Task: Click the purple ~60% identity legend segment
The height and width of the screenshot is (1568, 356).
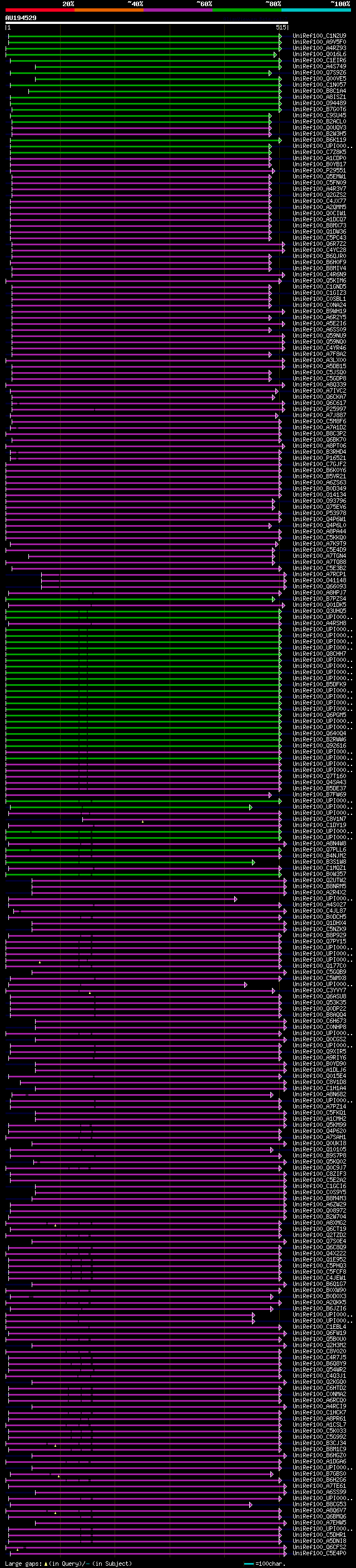Action: pyautogui.click(x=179, y=10)
